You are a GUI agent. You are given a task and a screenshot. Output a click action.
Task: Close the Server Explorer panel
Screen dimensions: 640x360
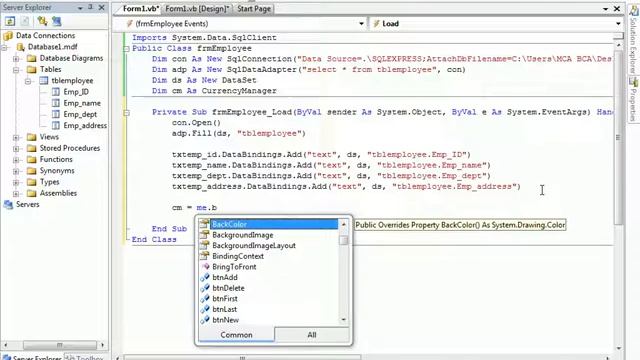tap(102, 7)
